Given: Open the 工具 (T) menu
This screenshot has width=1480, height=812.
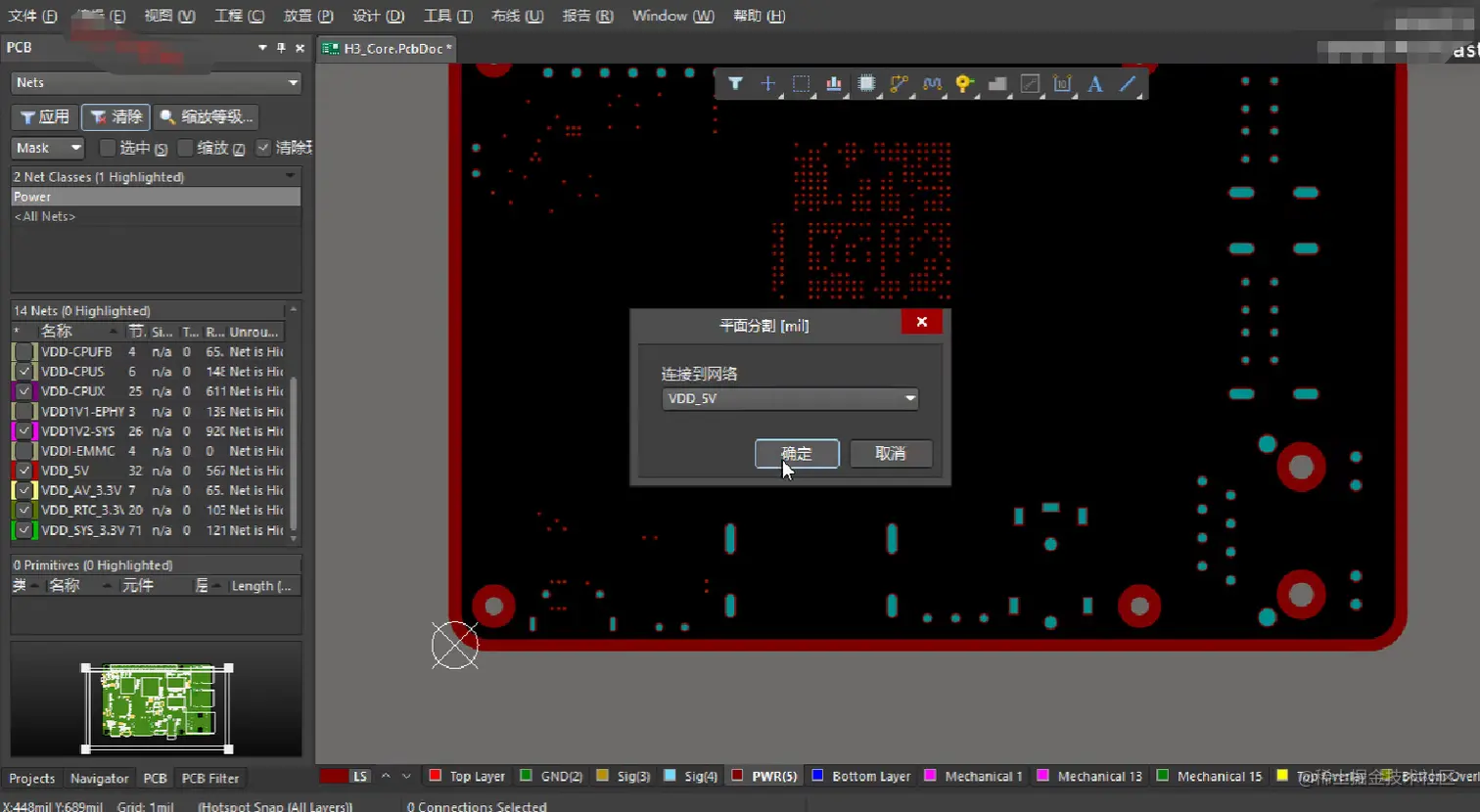Looking at the screenshot, I should tap(447, 16).
